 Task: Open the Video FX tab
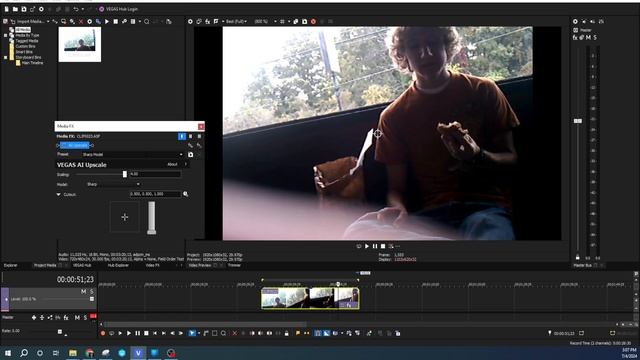point(153,265)
